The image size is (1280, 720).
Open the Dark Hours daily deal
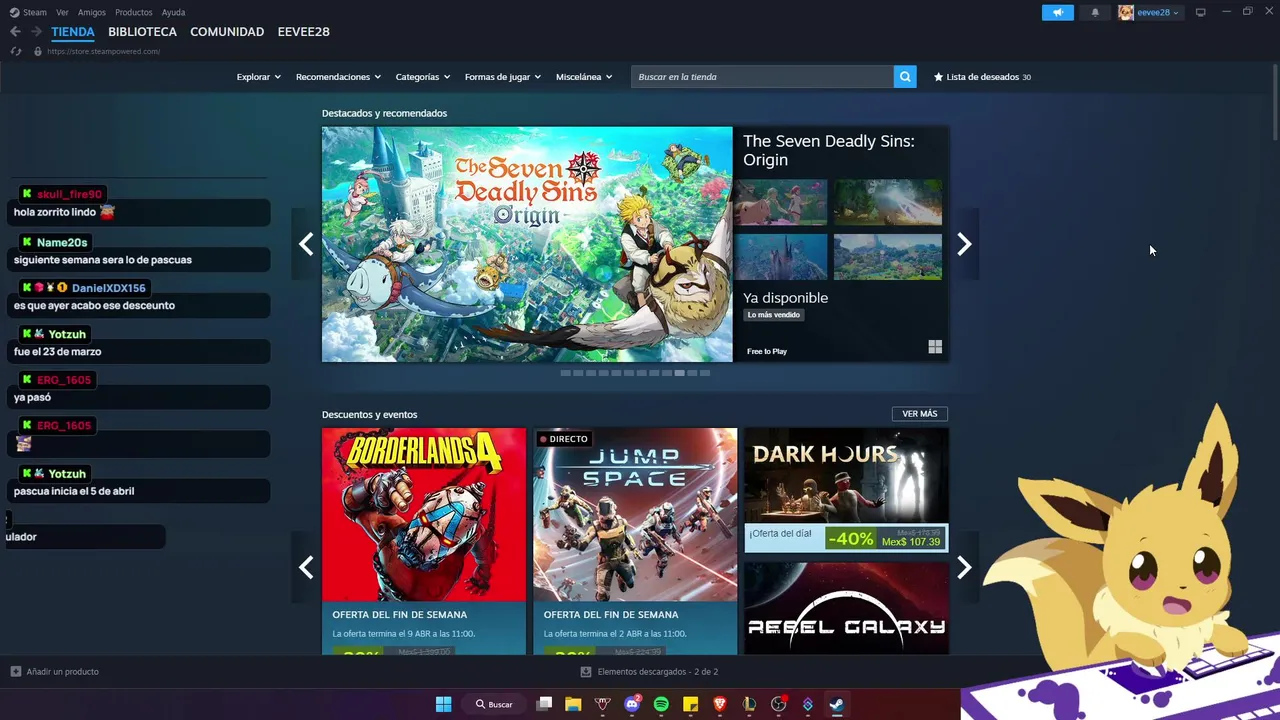[846, 490]
